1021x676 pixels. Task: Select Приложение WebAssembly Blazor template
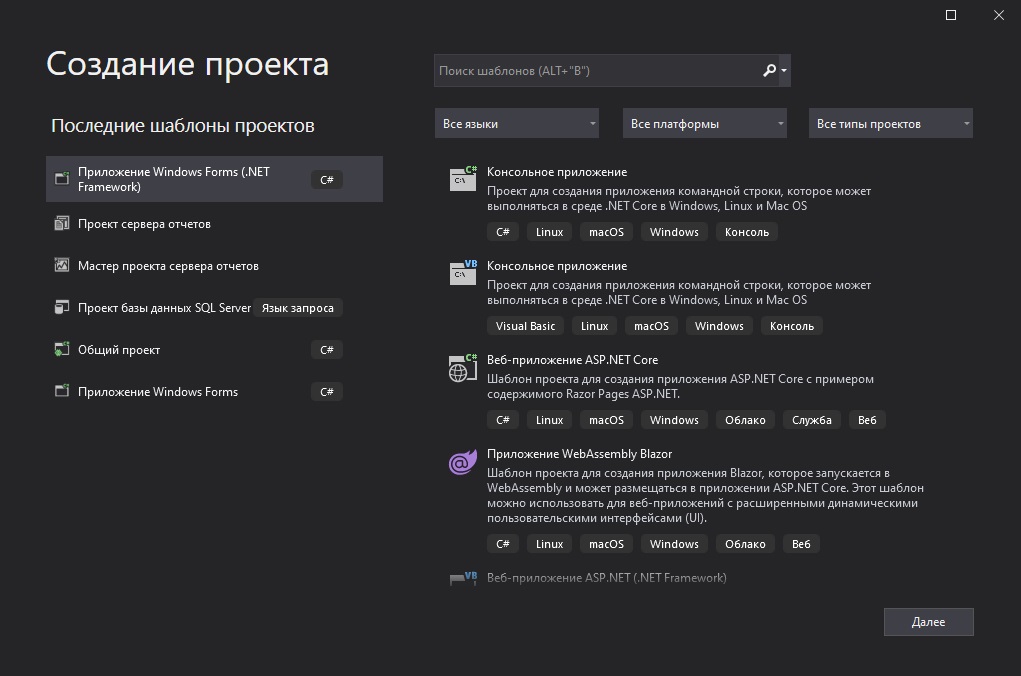point(580,454)
